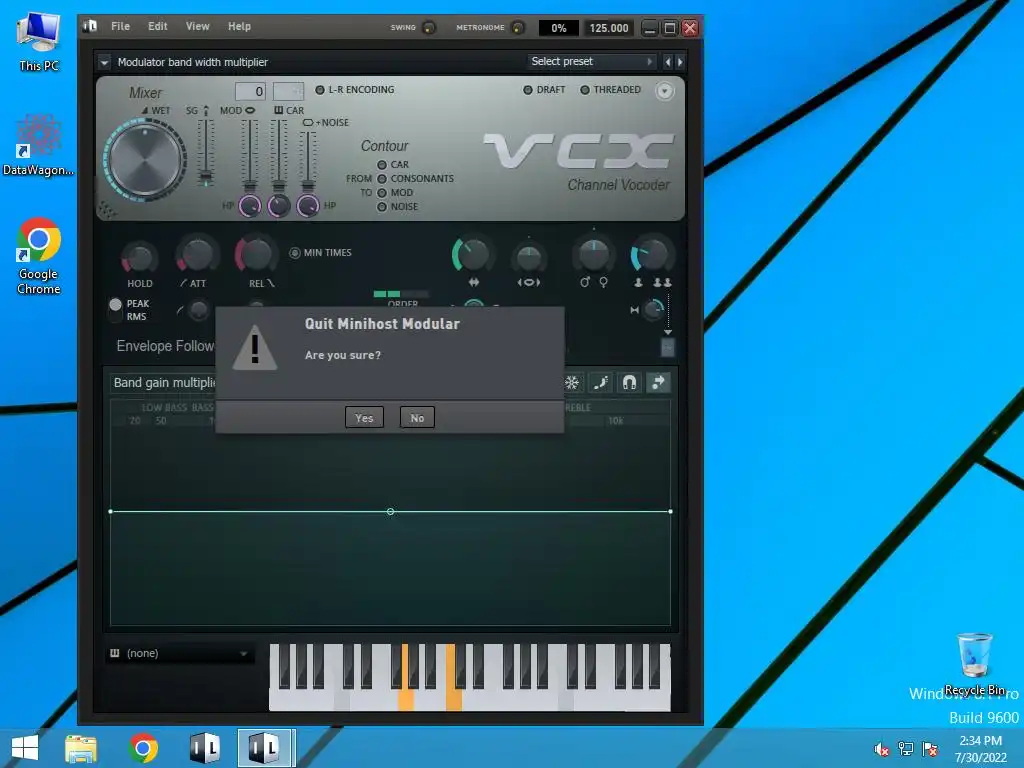
Task: Click the second orange highlighted piano key
Action: (453, 699)
